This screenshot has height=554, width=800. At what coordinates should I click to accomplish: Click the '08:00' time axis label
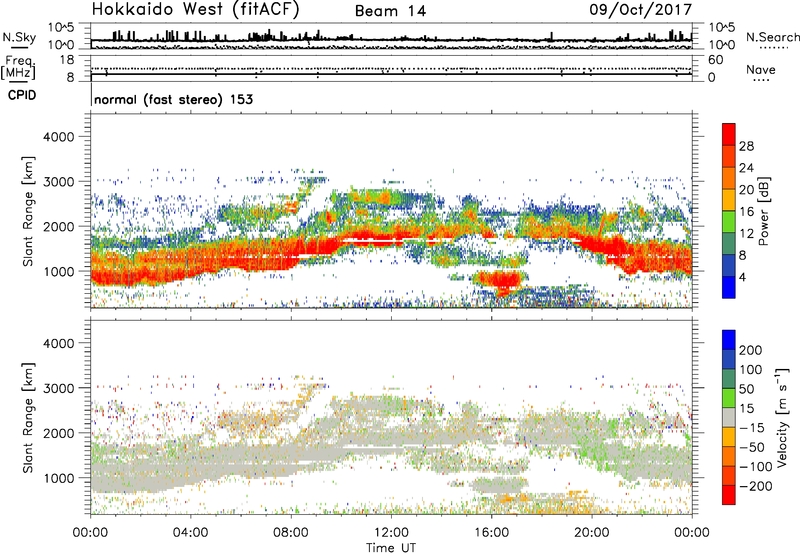pos(291,533)
